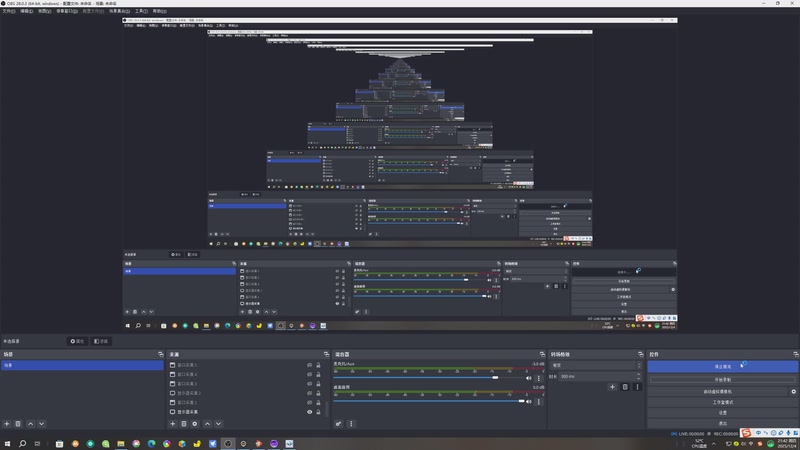The width and height of the screenshot is (800, 450).
Task: Click the 工作室模式 studio mode button
Action: click(x=722, y=402)
